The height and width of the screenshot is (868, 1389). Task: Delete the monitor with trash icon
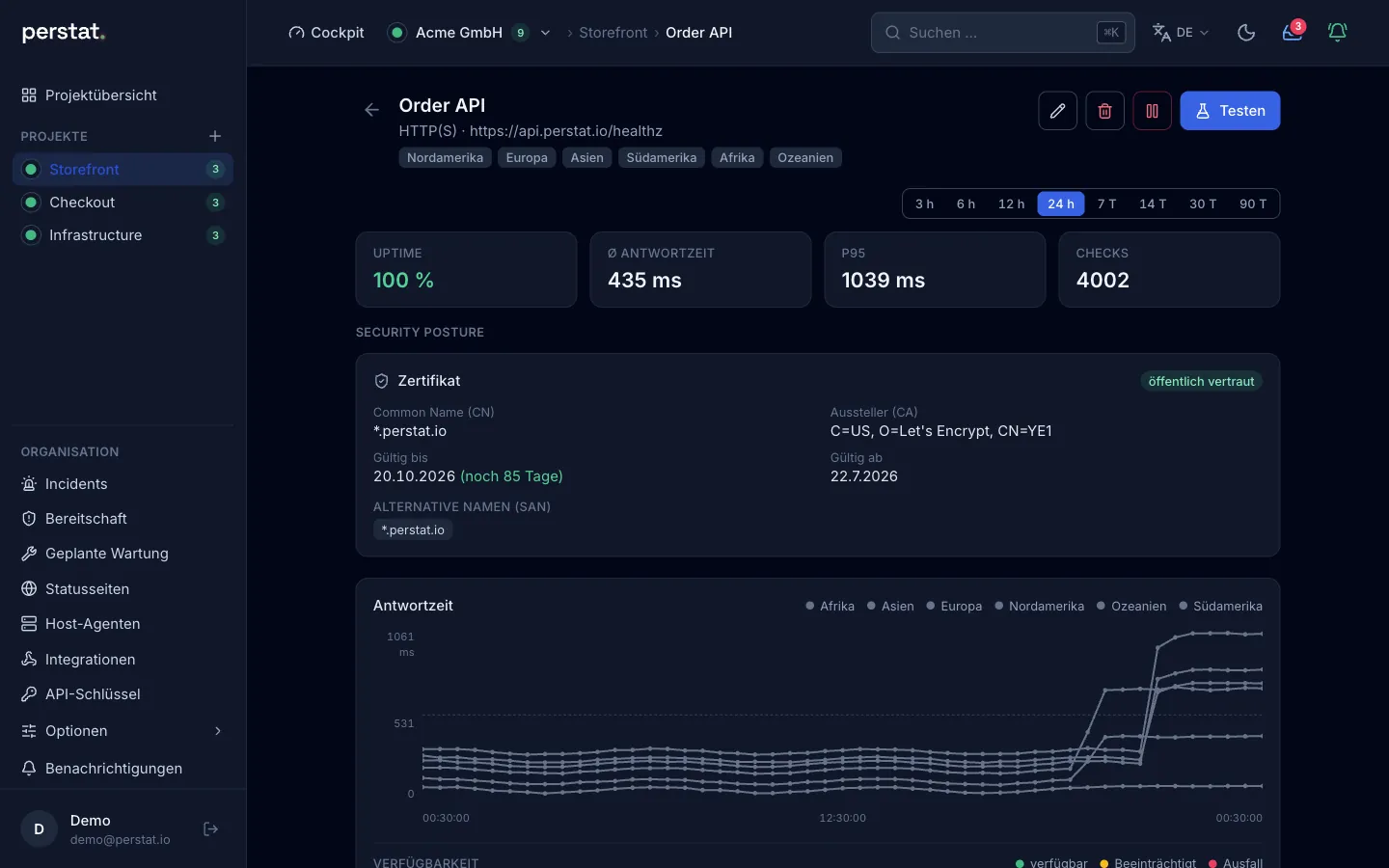1105,111
